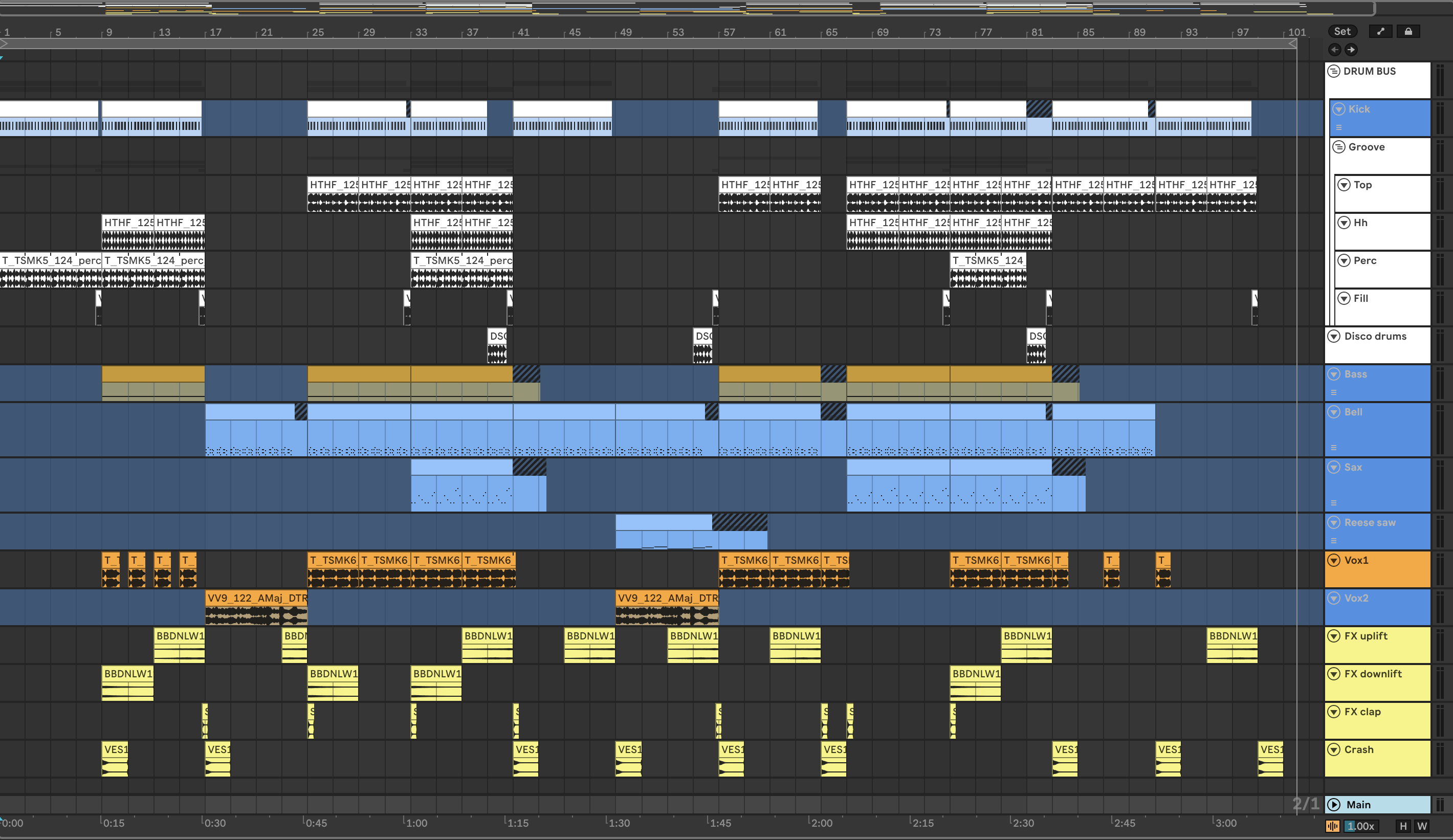Collapse the DRUM BUS group track
The image size is (1453, 840).
(x=1334, y=72)
